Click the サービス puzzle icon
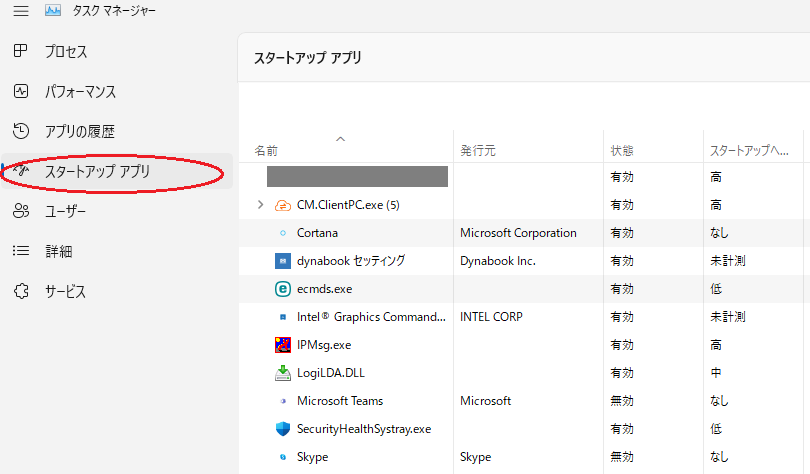 click(21, 291)
